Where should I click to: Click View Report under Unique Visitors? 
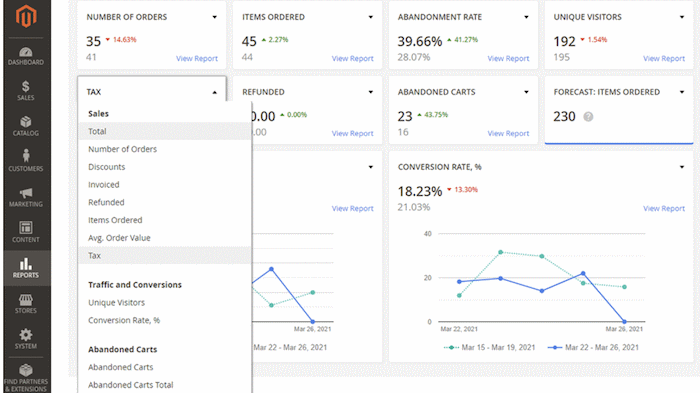(664, 59)
